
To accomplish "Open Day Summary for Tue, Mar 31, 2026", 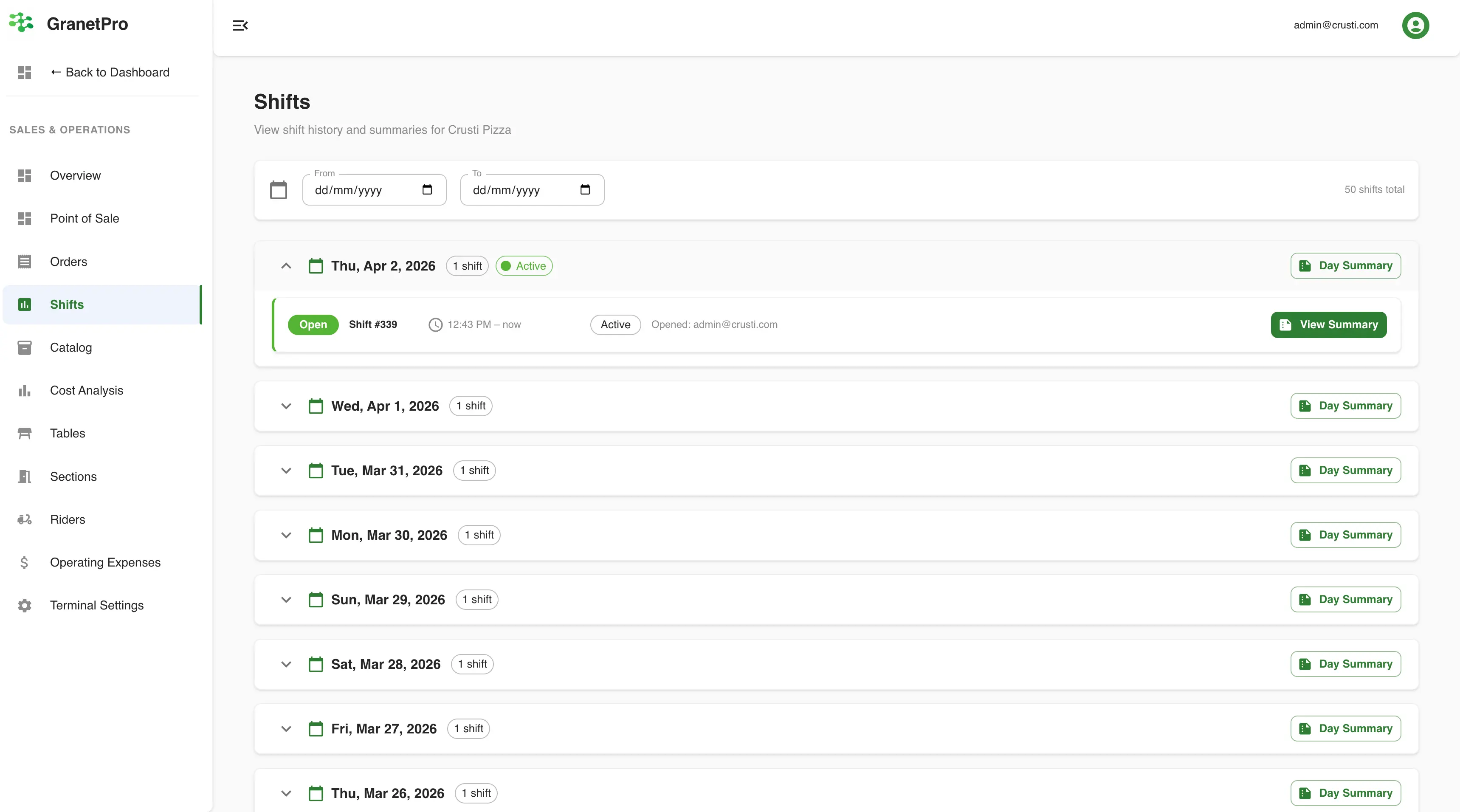I will pos(1345,470).
